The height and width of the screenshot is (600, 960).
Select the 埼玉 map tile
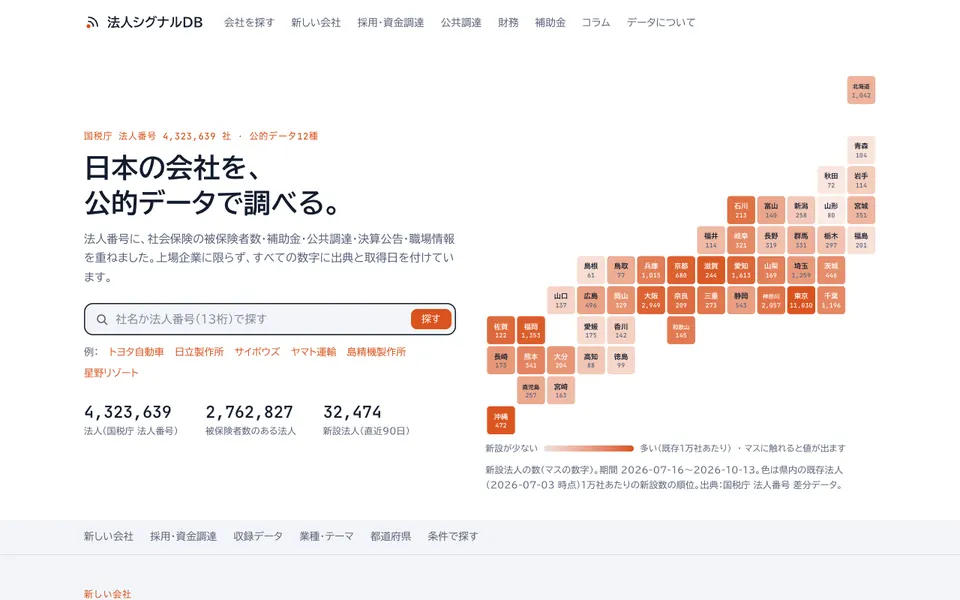coord(801,271)
